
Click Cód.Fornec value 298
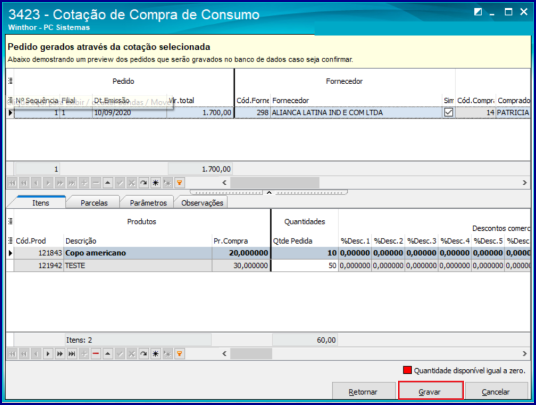253,112
